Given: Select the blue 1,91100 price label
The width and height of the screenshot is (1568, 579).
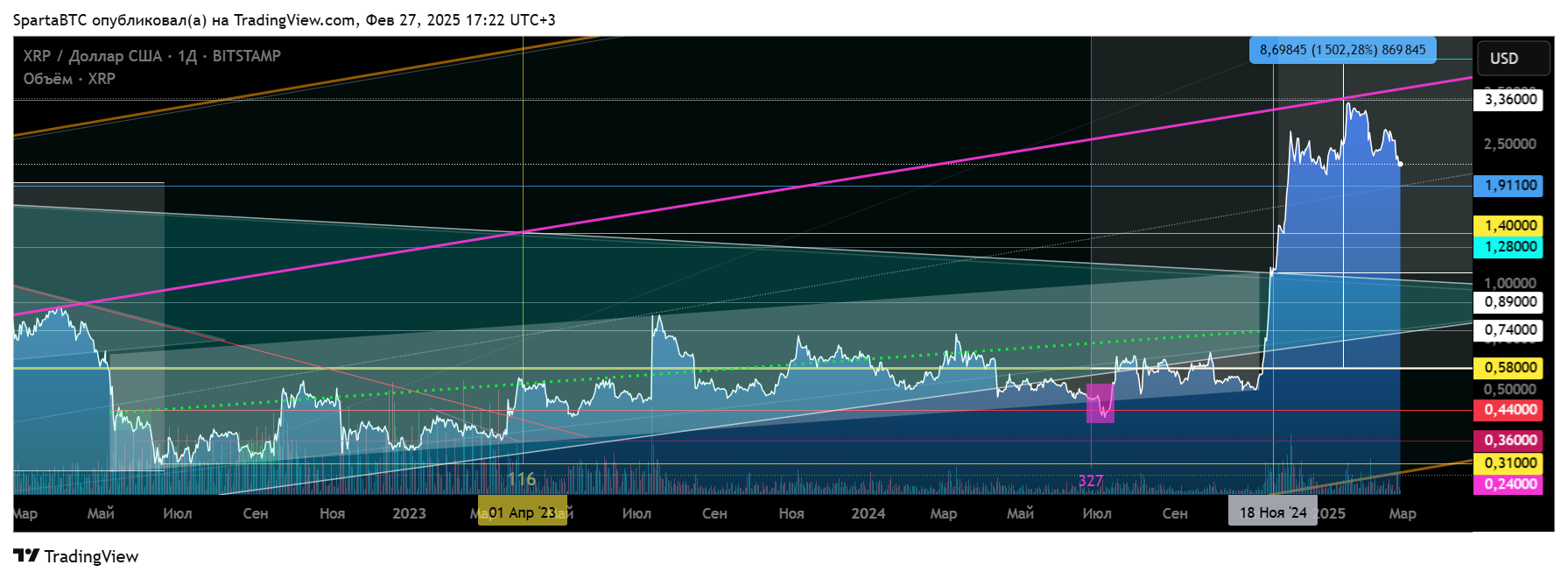Looking at the screenshot, I should click(1510, 186).
